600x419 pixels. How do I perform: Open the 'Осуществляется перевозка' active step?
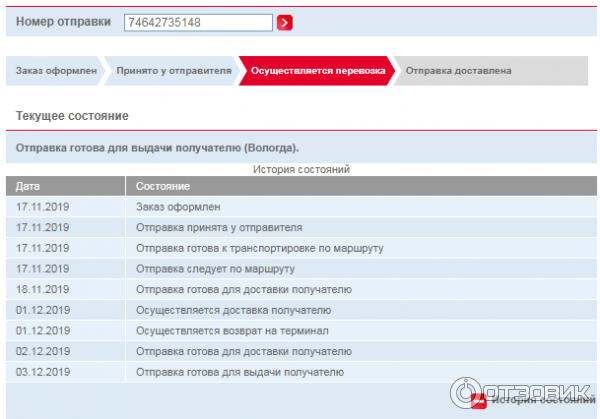point(316,71)
